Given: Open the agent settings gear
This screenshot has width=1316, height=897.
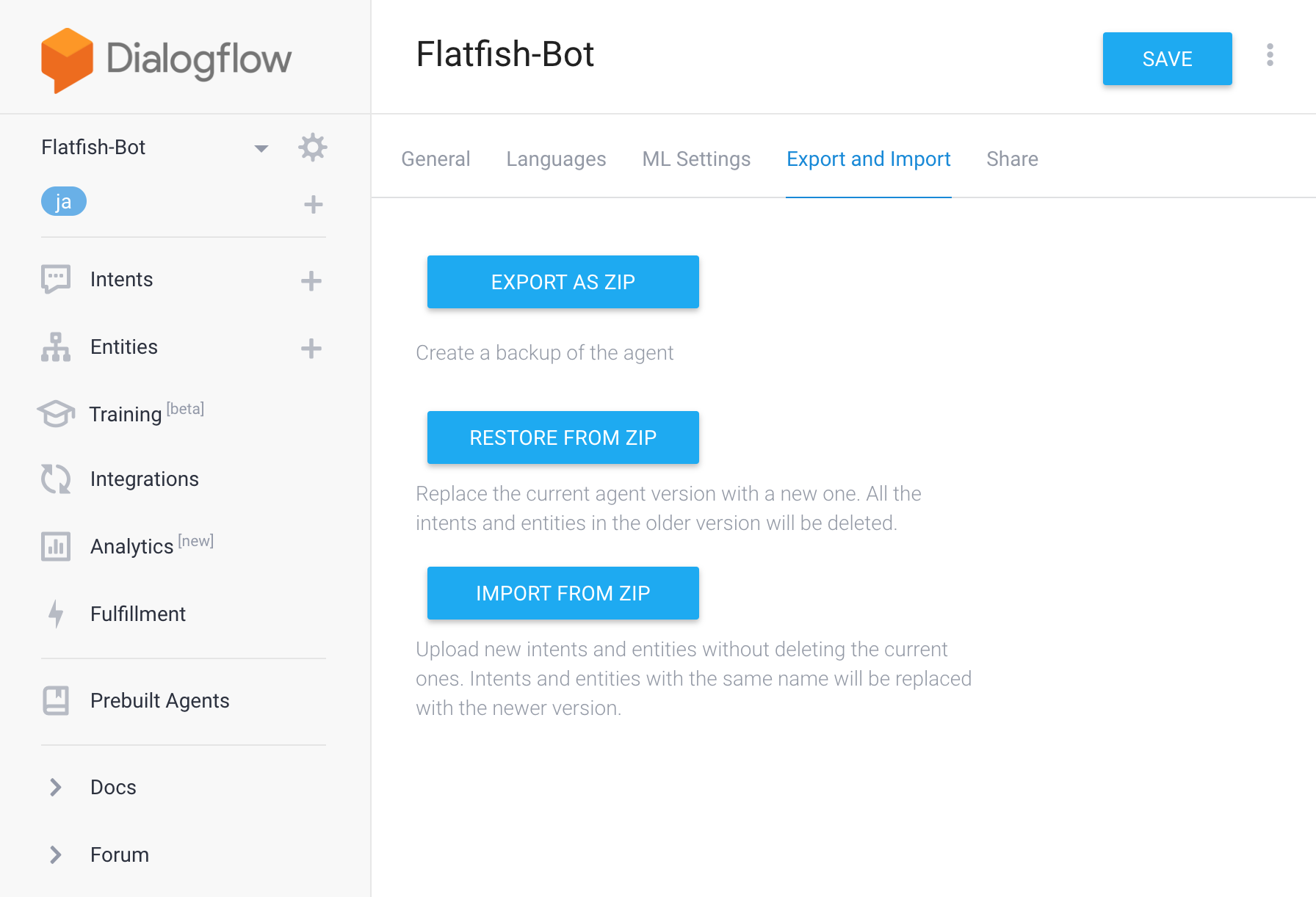Looking at the screenshot, I should tap(313, 147).
